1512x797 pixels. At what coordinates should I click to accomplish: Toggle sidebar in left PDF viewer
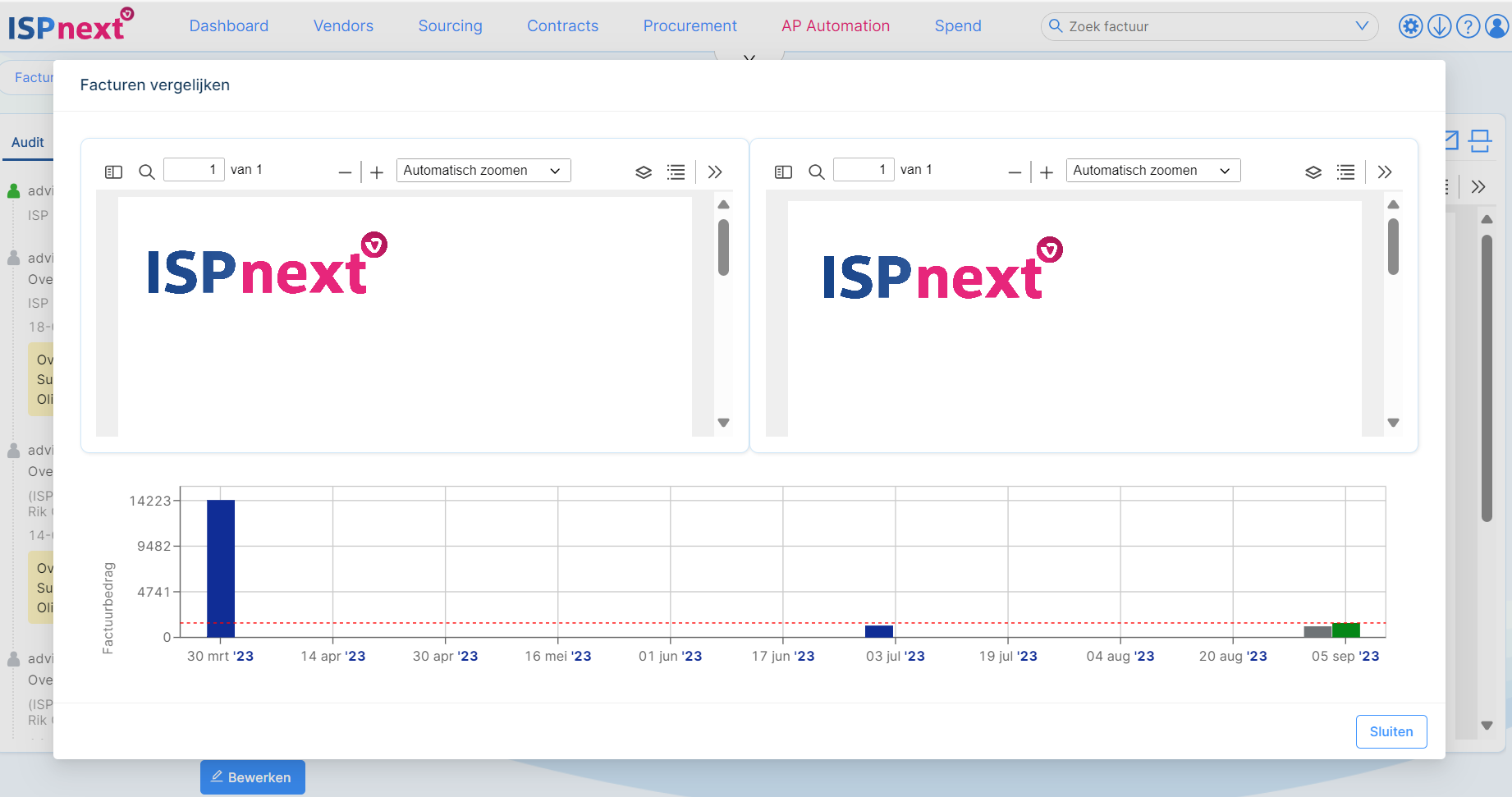point(113,172)
